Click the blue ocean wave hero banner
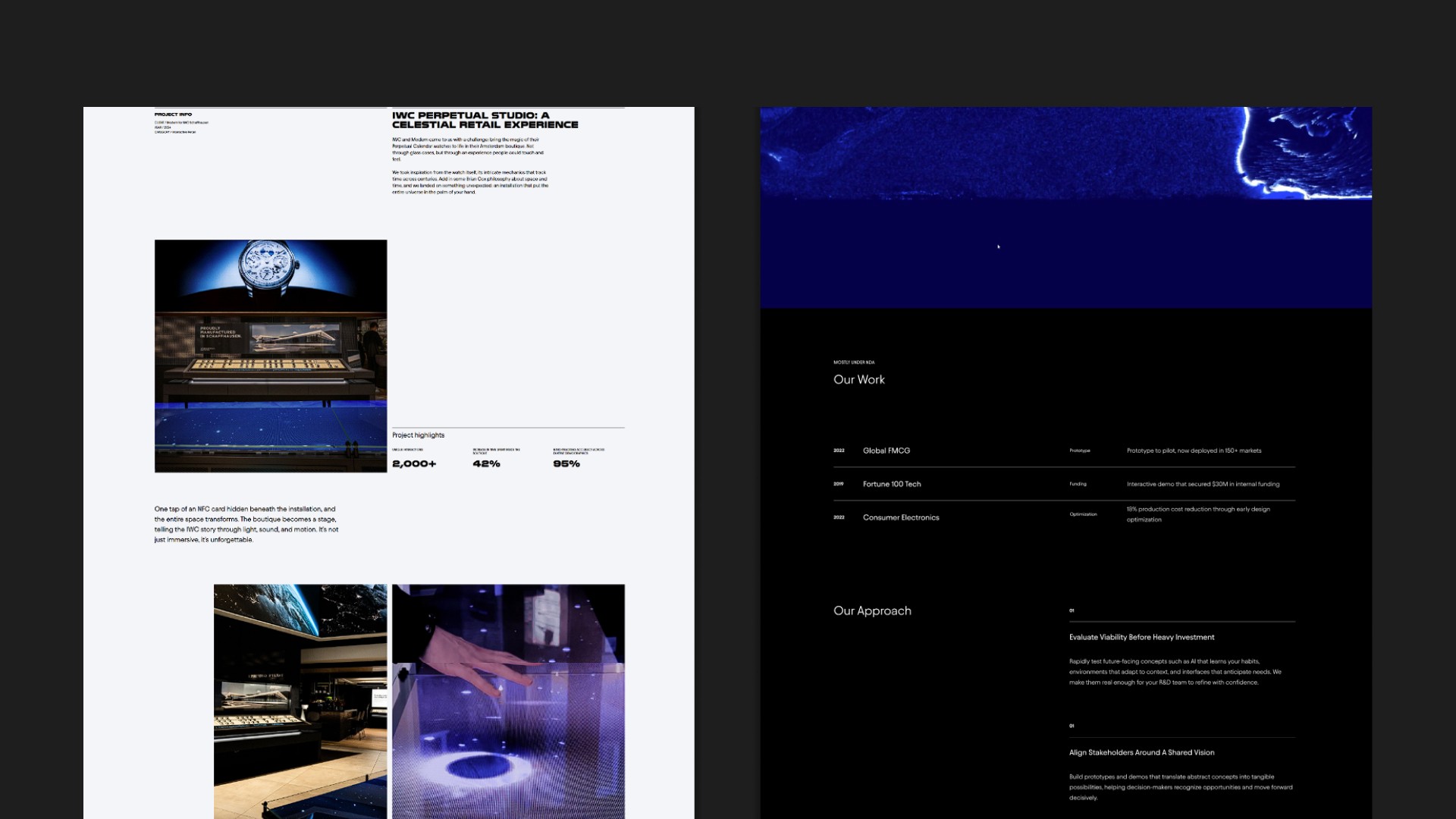The height and width of the screenshot is (819, 1456). point(1065,207)
